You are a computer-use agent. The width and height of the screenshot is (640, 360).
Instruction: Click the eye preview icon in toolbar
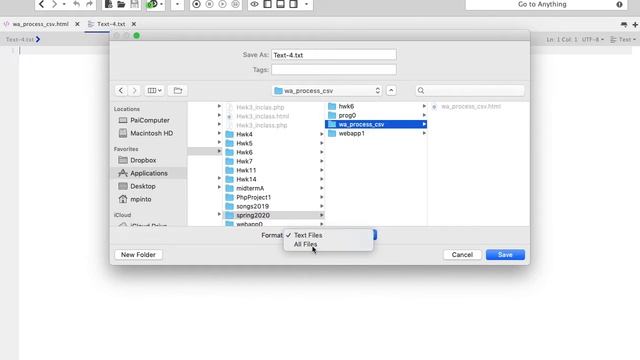[254, 4]
